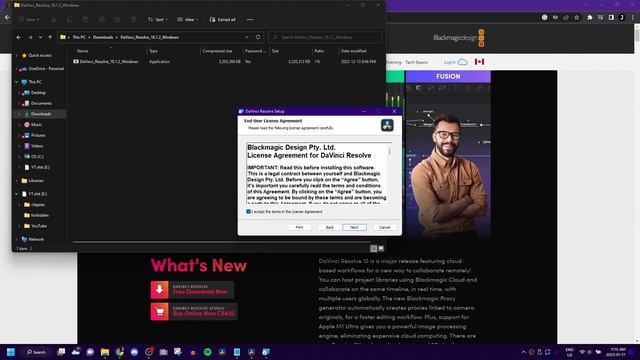Select the DaVinci_Resolve_18.1.2_Windows application file
This screenshot has width=640, height=360.
[109, 62]
